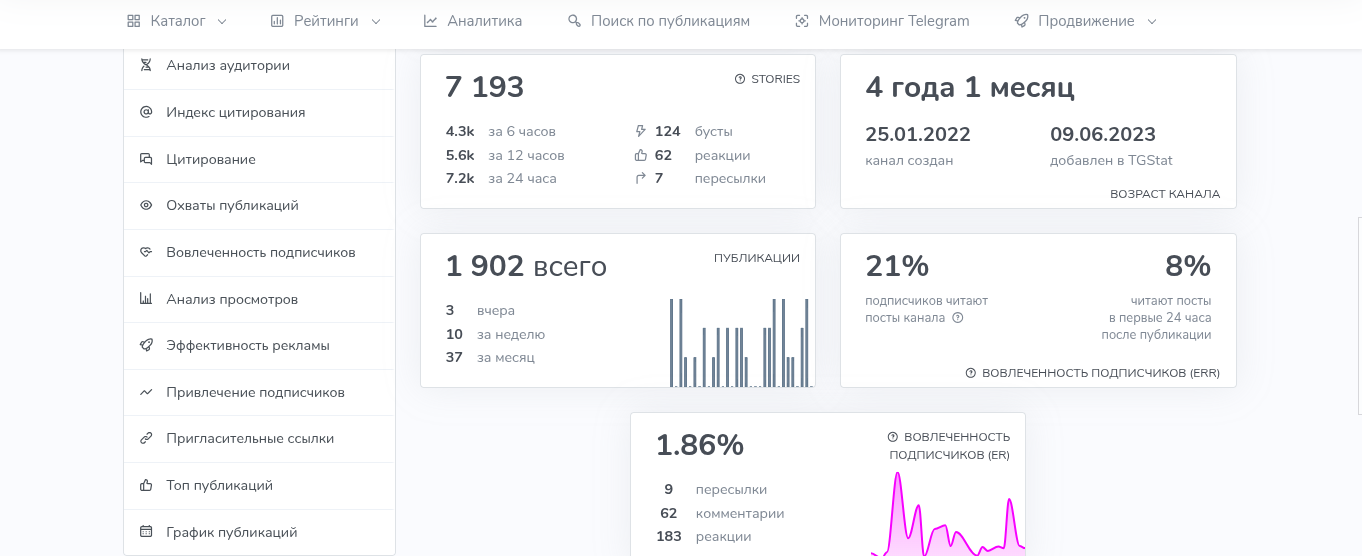Click the hourglass icon for Анализ аудитории
The image size is (1362, 556).
(146, 66)
